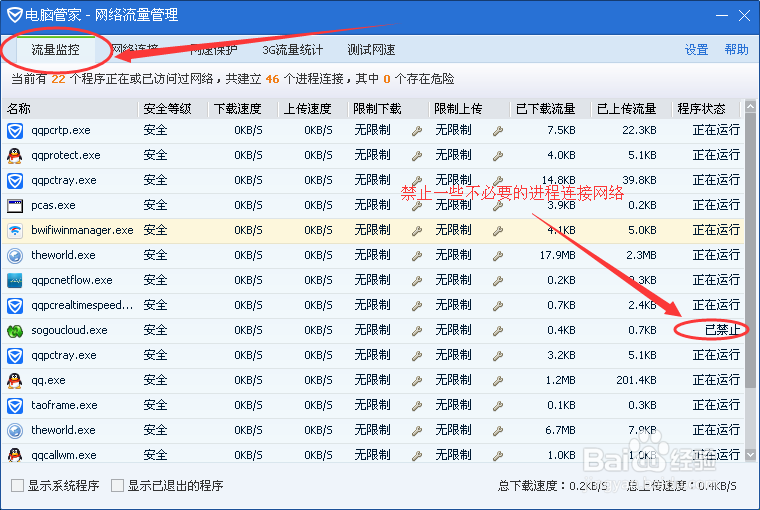Set upload limit wrench for taoframe.exe
760x510 pixels.
498,406
